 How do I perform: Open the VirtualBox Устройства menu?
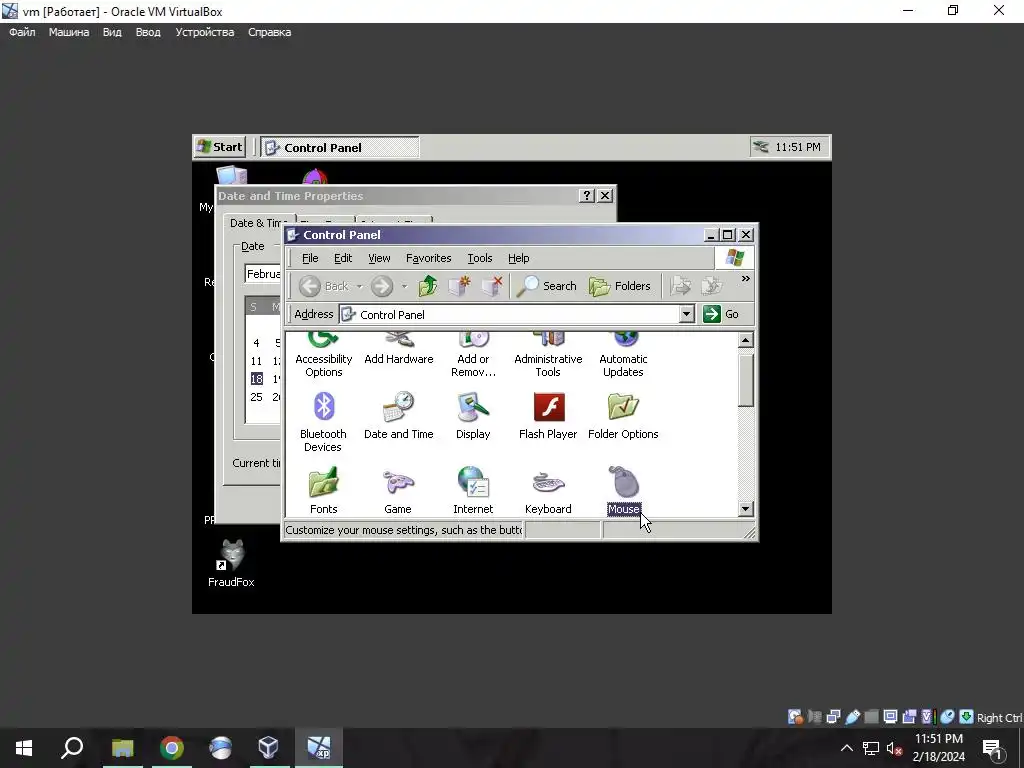(x=204, y=32)
